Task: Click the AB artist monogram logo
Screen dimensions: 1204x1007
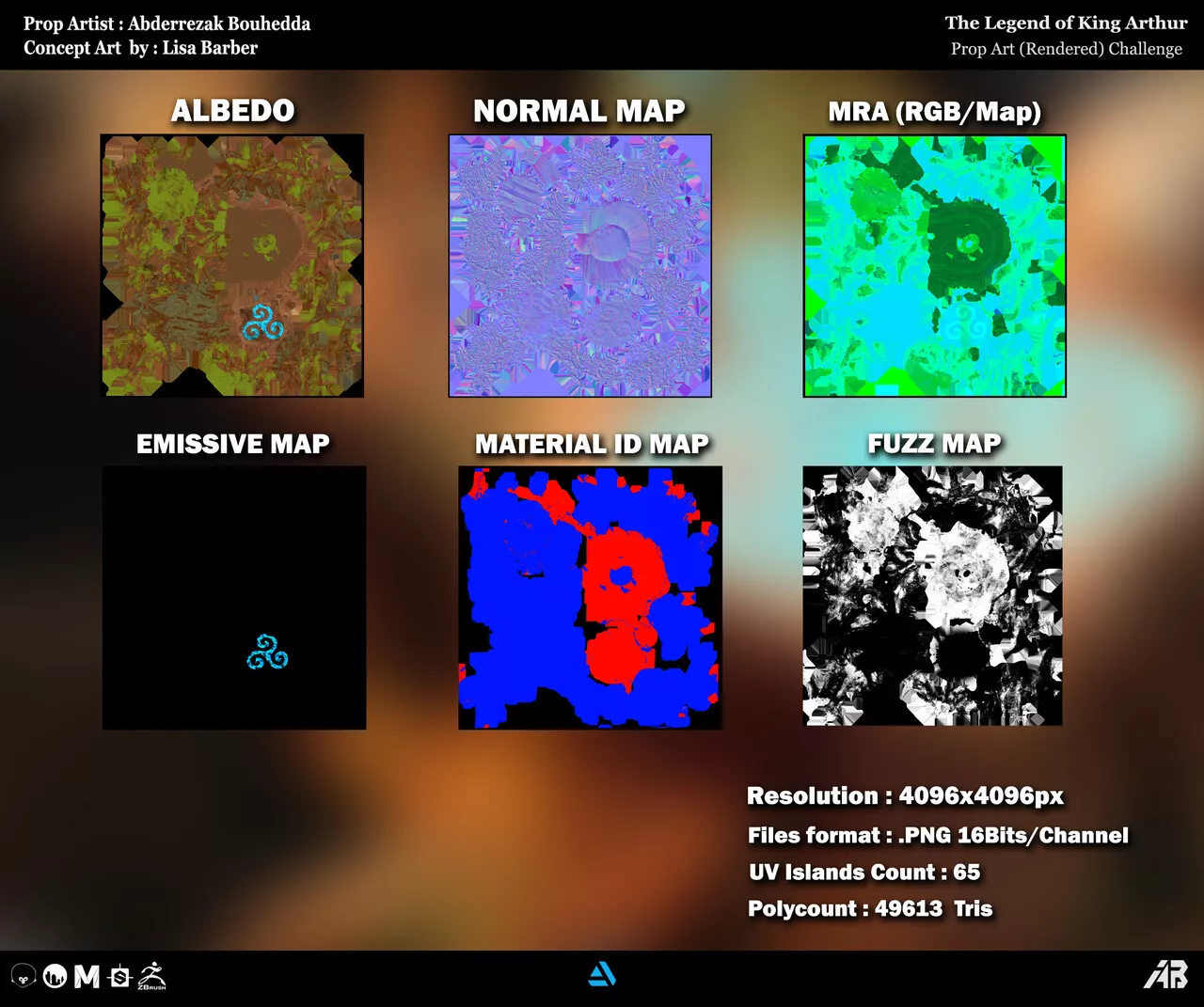Action: tap(1165, 975)
